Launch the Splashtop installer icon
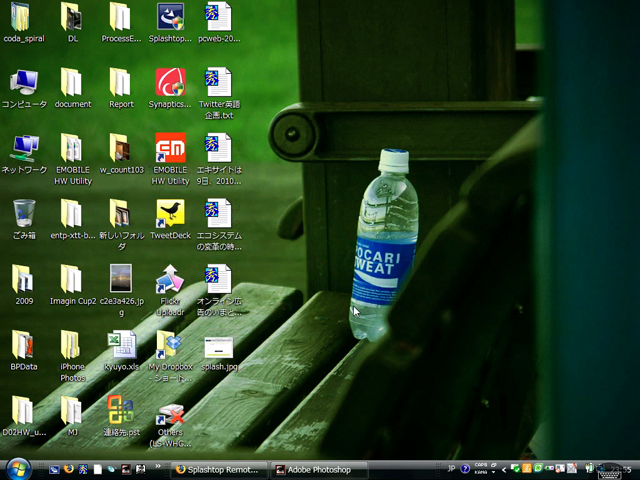This screenshot has width=640, height=480. 170,17
